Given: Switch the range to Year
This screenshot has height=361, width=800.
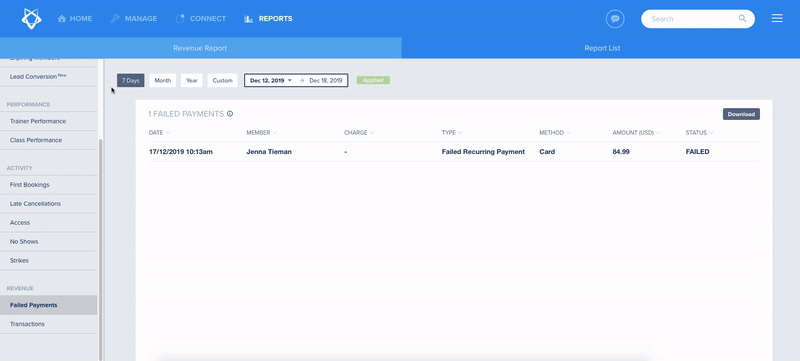Looking at the screenshot, I should tap(192, 81).
